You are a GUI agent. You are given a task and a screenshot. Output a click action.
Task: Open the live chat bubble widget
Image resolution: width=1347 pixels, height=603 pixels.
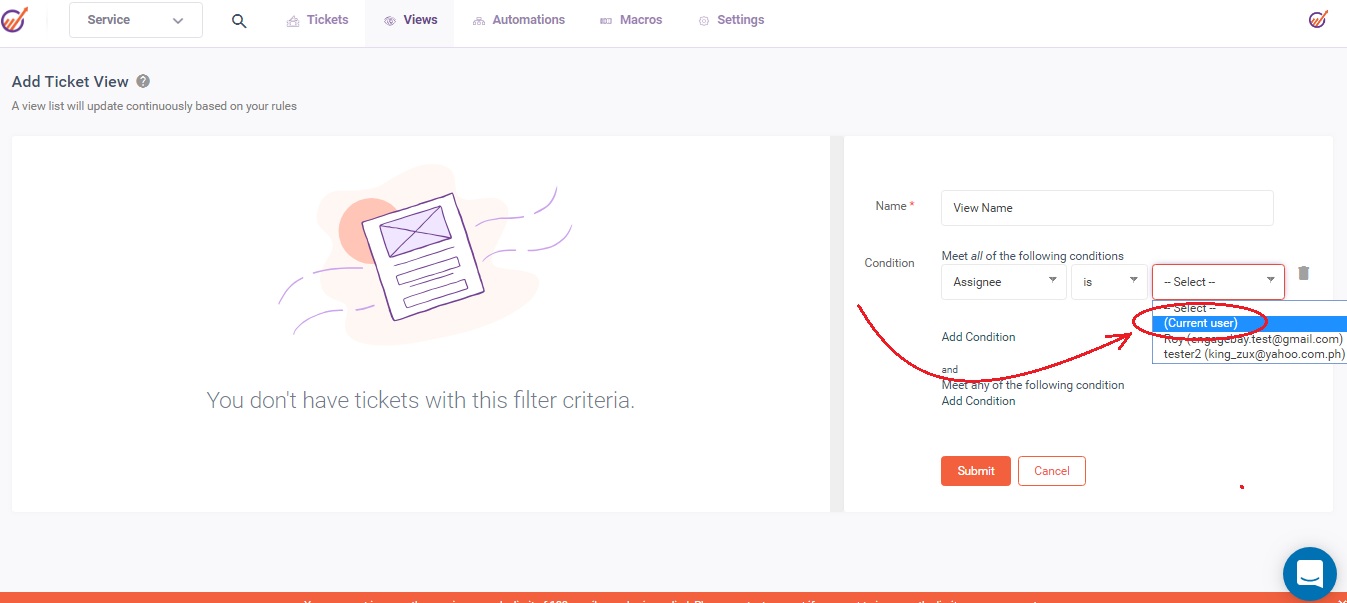1309,573
